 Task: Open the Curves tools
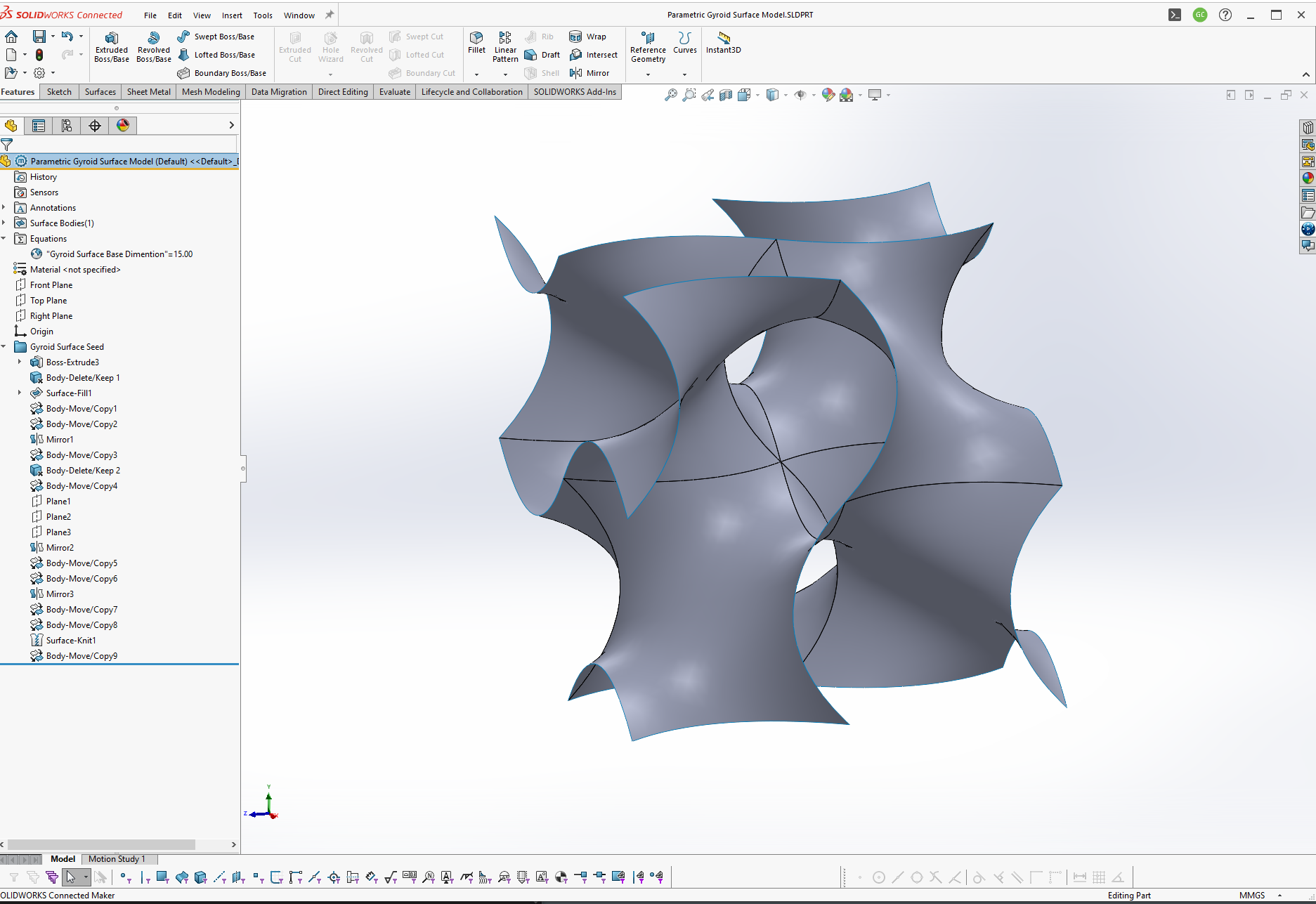pos(685,43)
